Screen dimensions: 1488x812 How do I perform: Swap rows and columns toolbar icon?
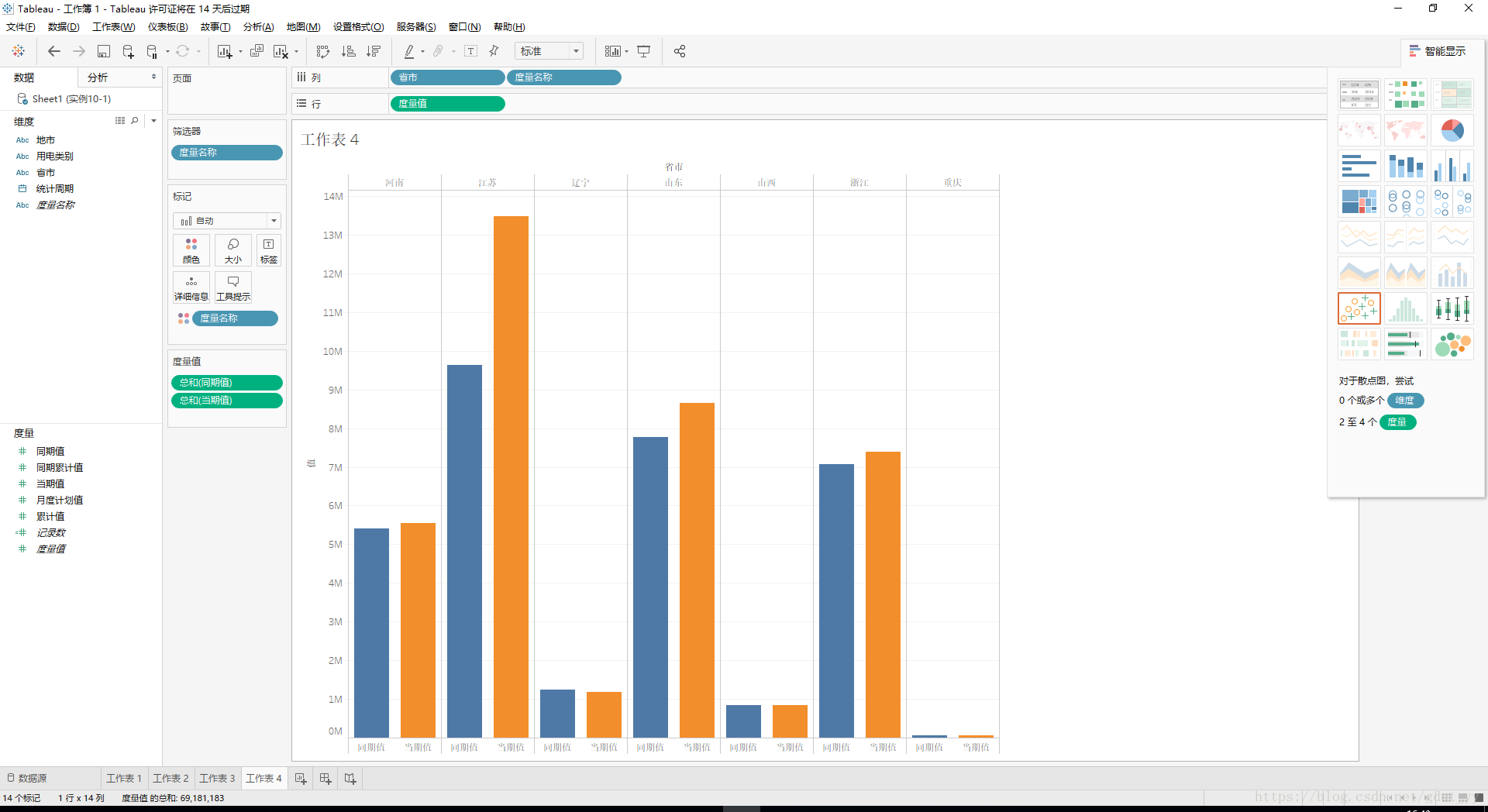point(323,51)
